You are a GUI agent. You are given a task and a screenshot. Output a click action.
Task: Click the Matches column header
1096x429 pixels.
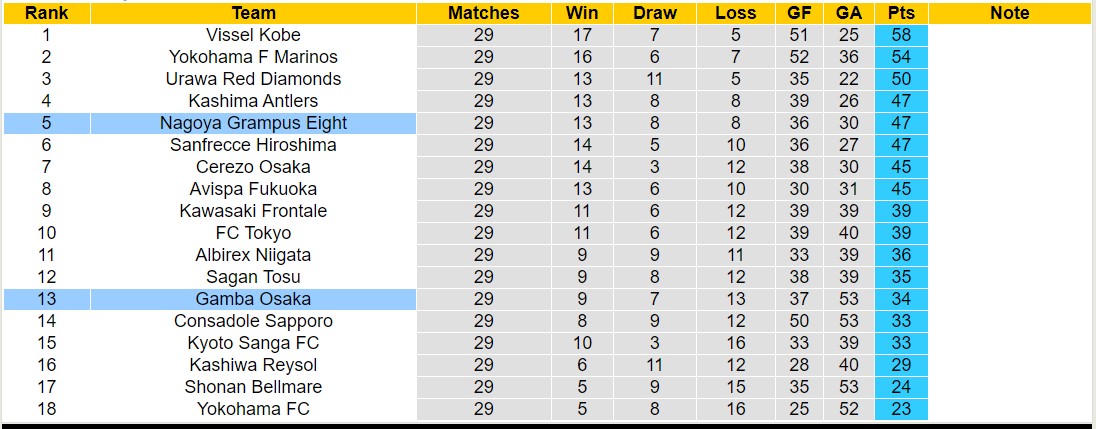[483, 13]
